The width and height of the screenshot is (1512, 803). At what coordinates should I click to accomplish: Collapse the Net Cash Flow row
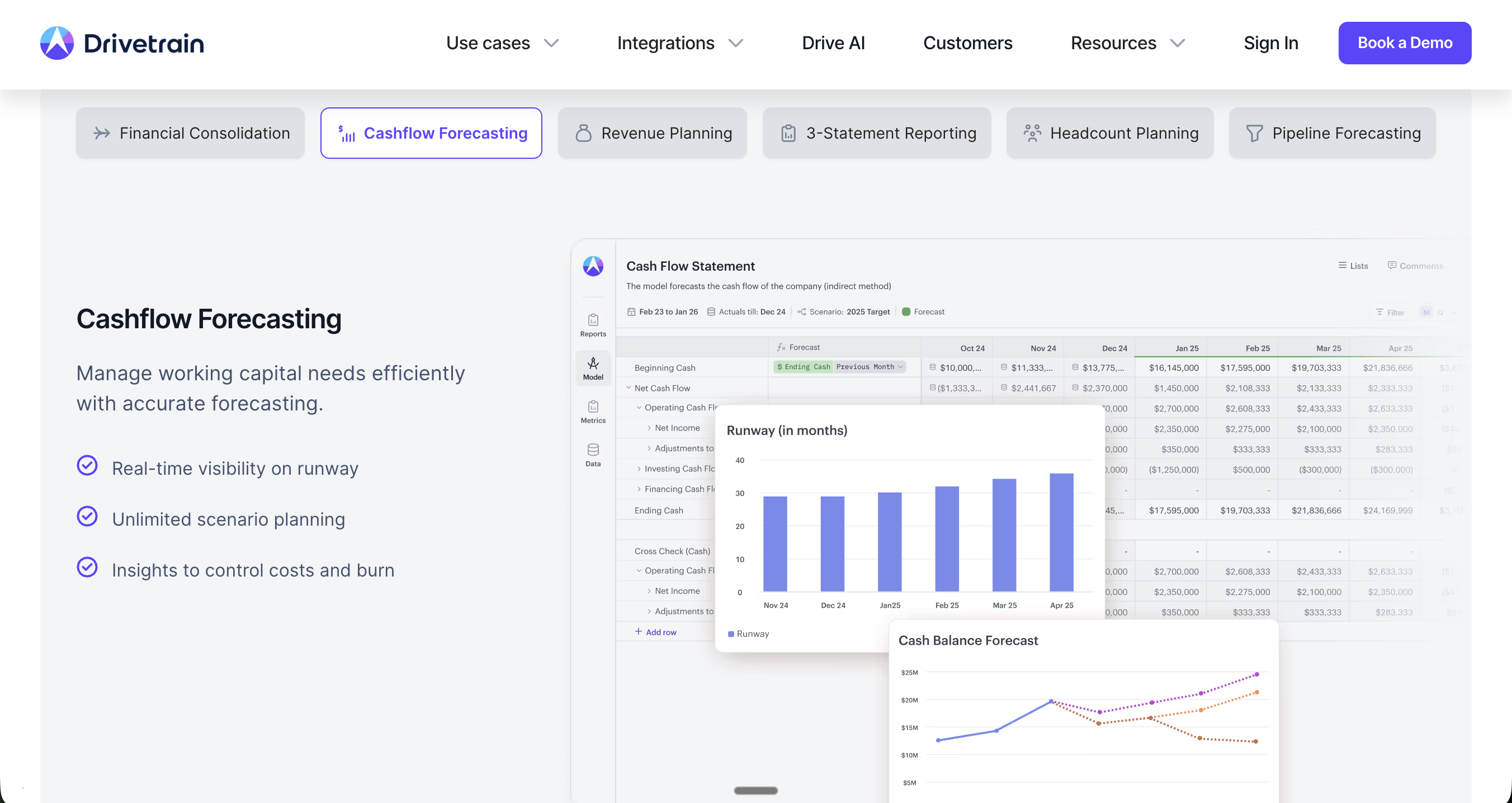coord(629,388)
